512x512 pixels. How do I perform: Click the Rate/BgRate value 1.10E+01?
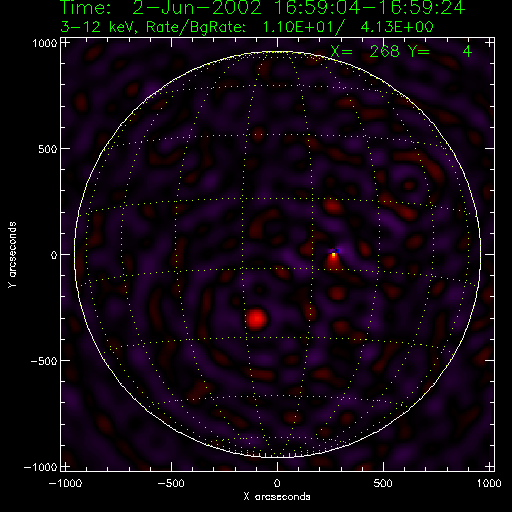tap(298, 27)
